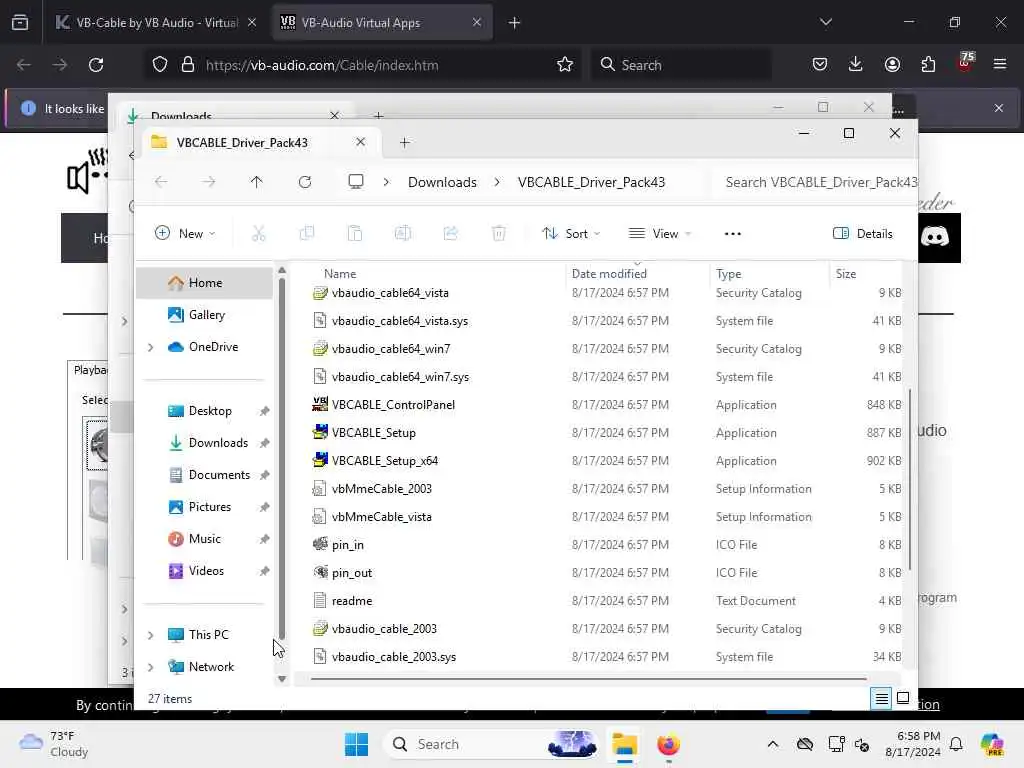
Task: Close the VBCABLE_Driver_Pack43 tab
Action: click(360, 142)
